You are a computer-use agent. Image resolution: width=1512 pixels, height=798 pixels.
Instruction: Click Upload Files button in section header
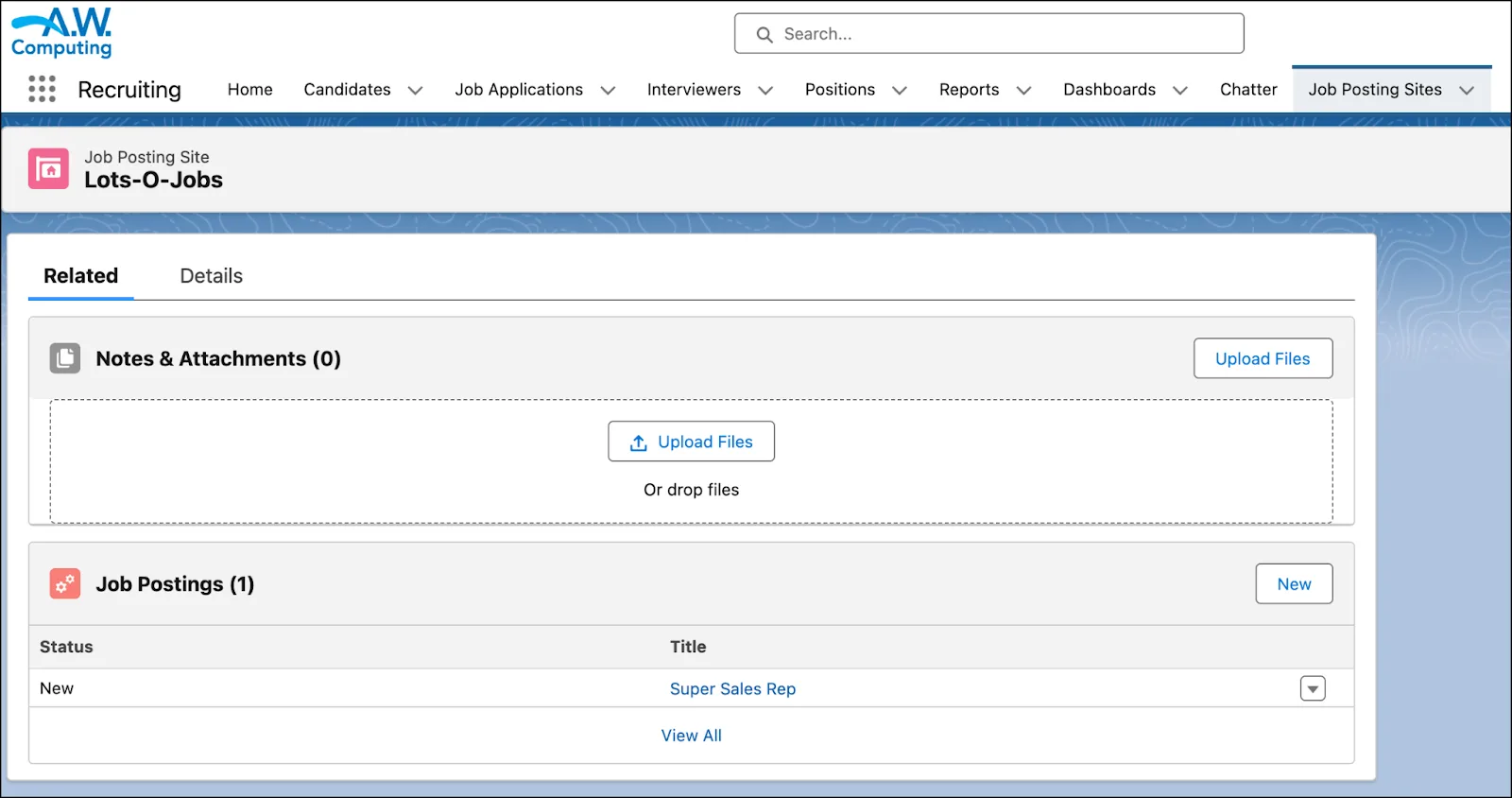pos(1263,358)
